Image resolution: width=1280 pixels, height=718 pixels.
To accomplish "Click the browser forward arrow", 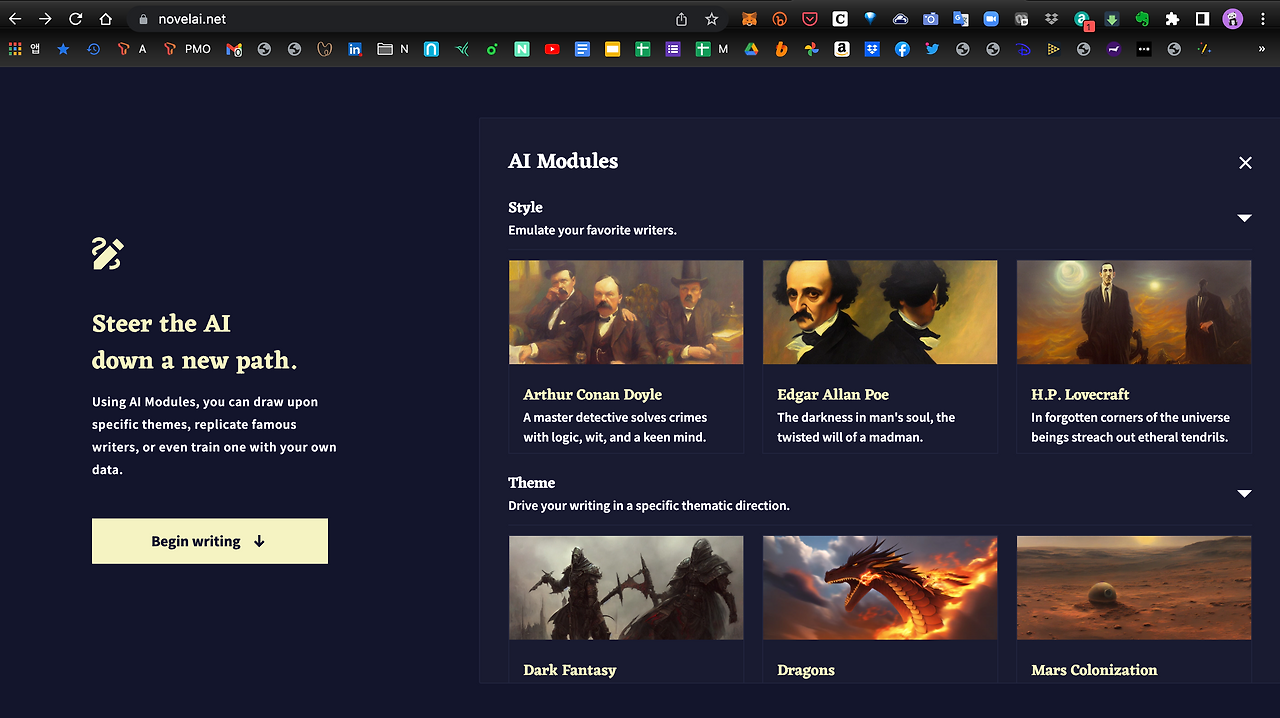I will tap(45, 19).
